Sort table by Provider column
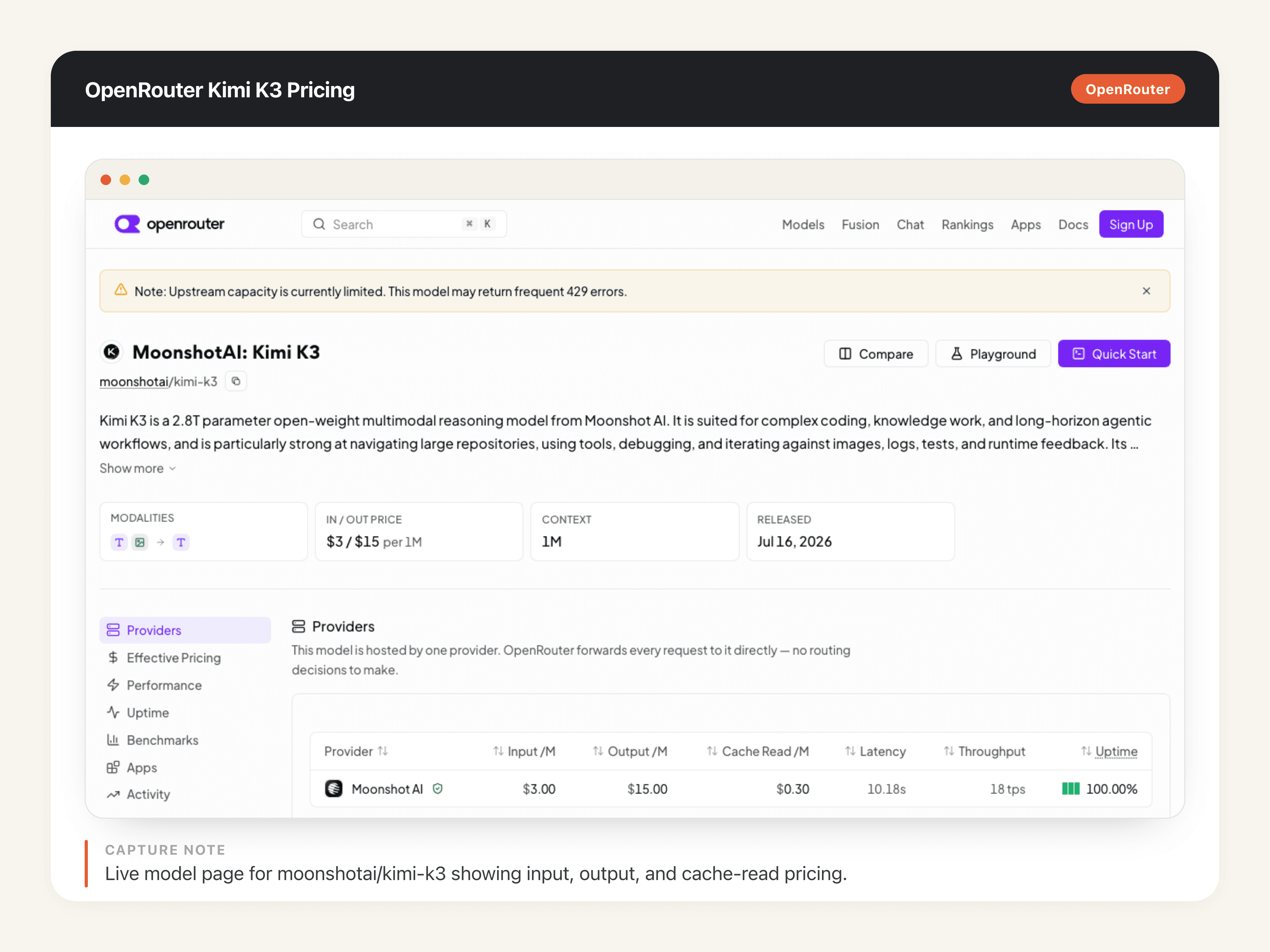Viewport: 1270px width, 952px height. 356,751
